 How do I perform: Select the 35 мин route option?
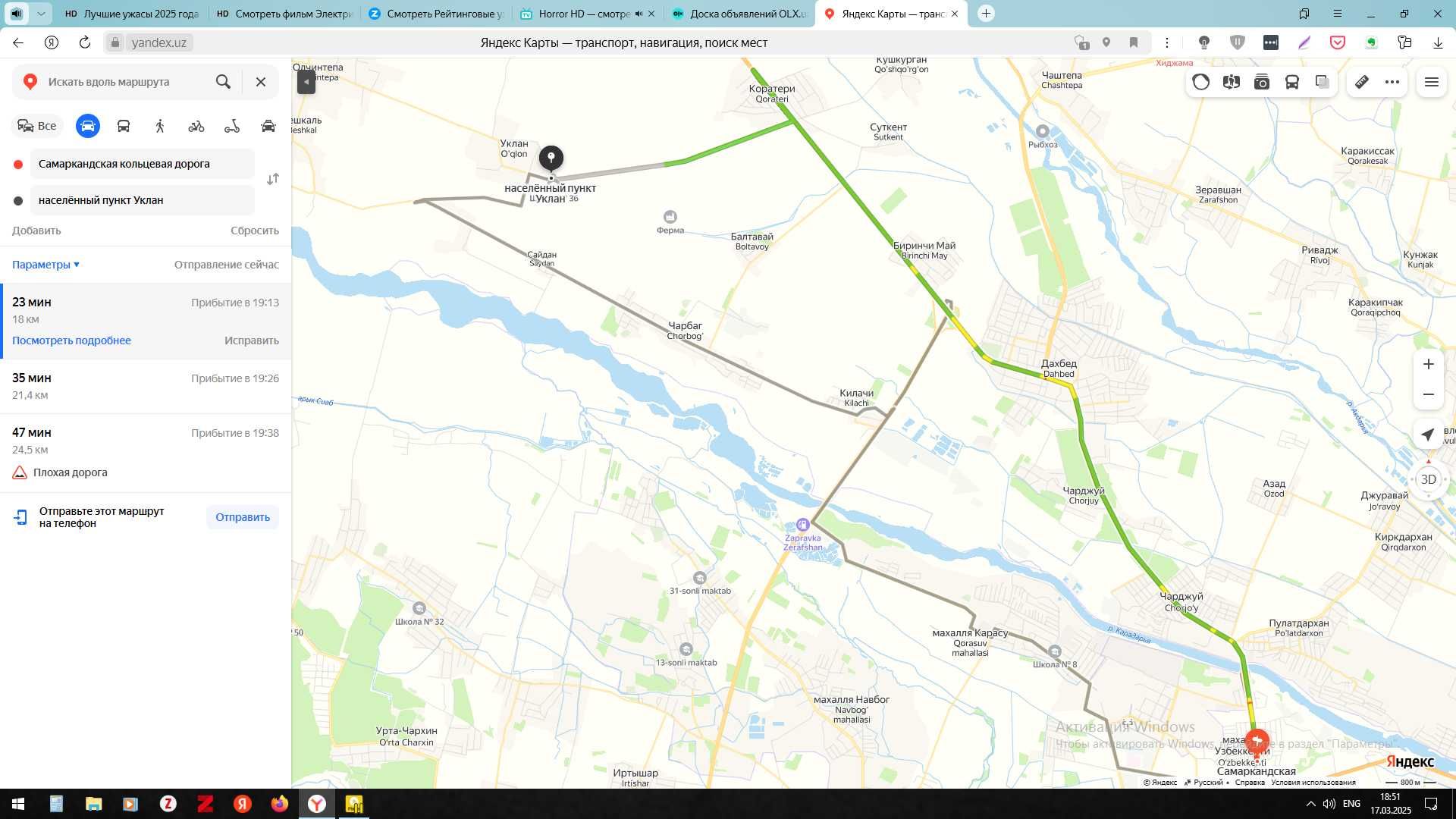point(146,386)
